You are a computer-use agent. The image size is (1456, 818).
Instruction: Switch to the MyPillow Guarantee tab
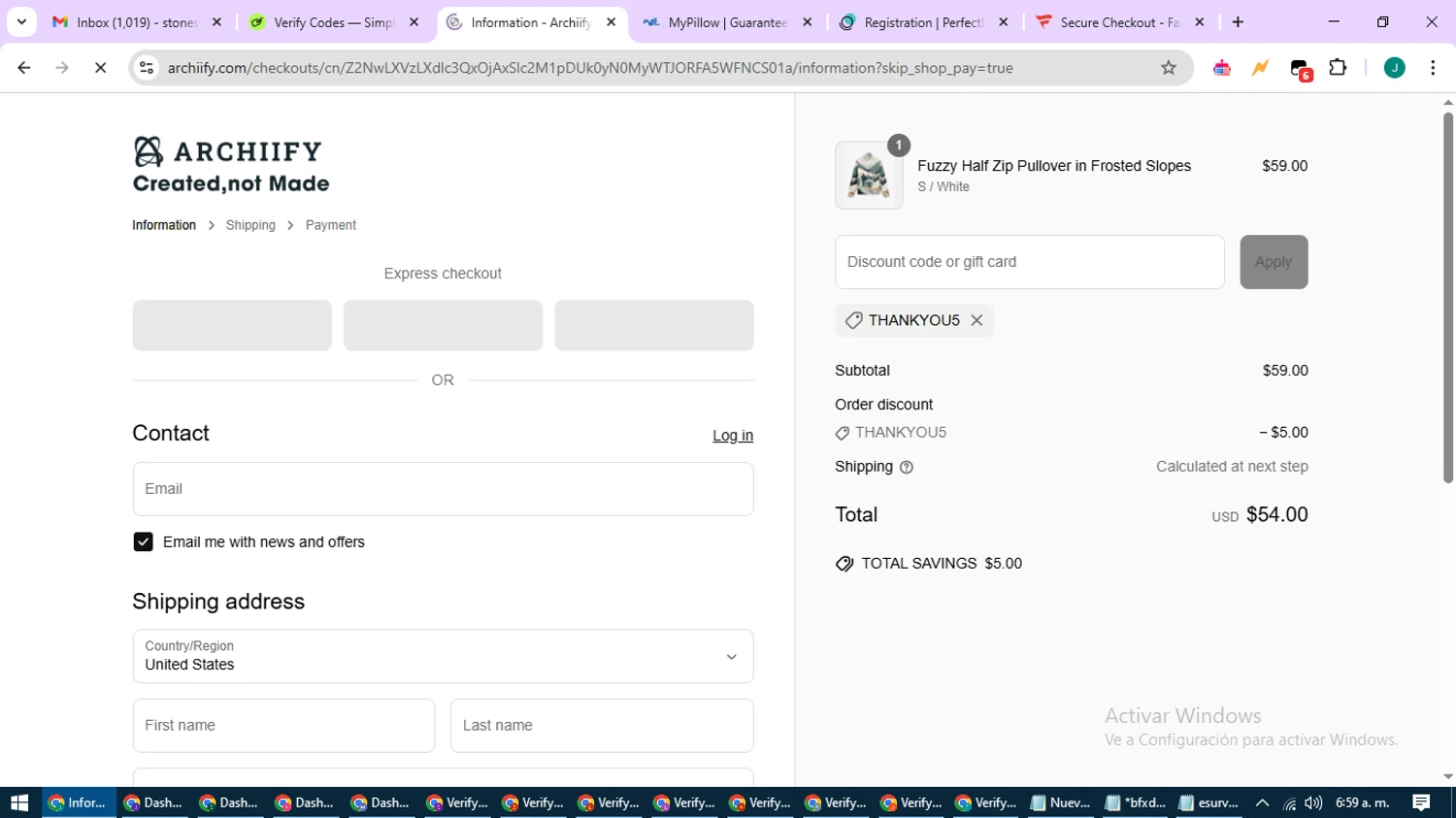pos(727,22)
